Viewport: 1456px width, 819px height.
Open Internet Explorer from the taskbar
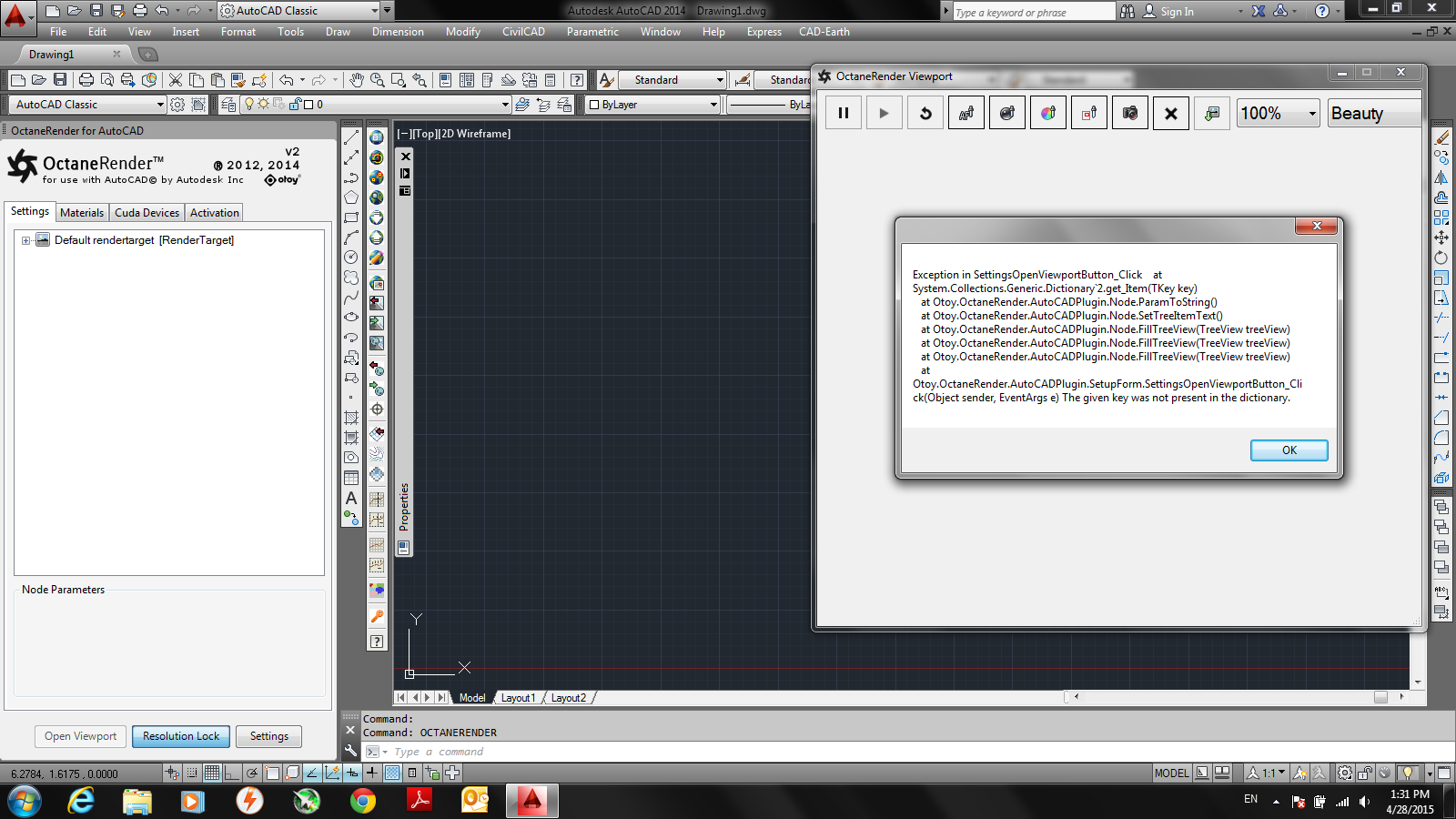81,801
